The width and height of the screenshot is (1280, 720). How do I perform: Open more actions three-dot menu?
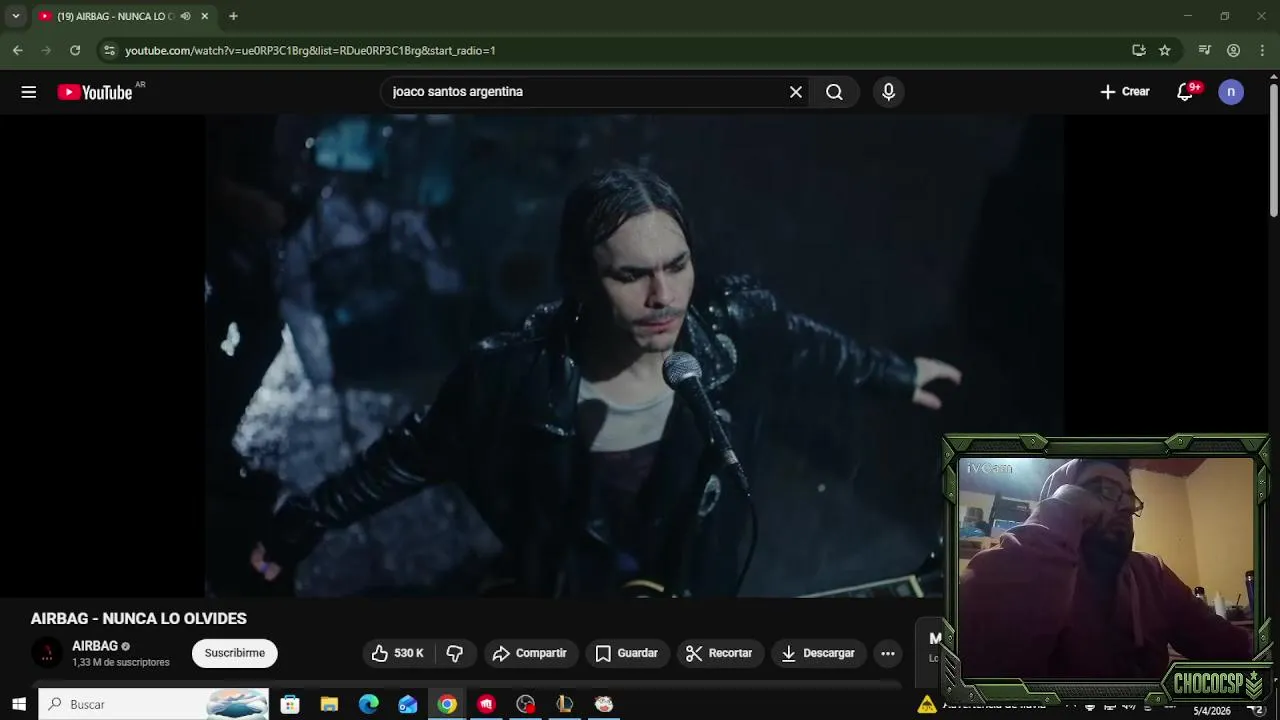pos(888,653)
